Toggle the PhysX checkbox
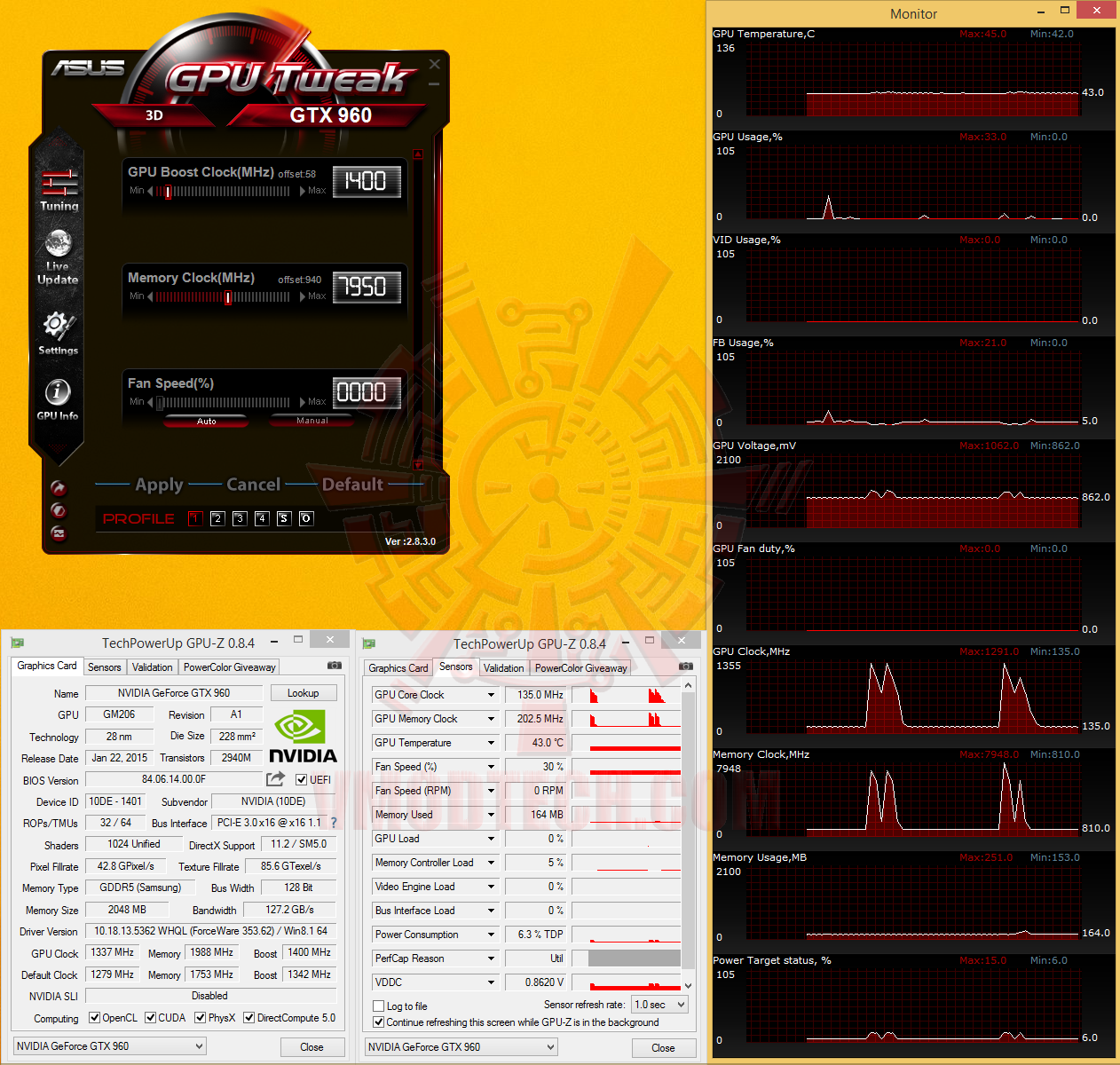The image size is (1120, 1065). tap(201, 1018)
